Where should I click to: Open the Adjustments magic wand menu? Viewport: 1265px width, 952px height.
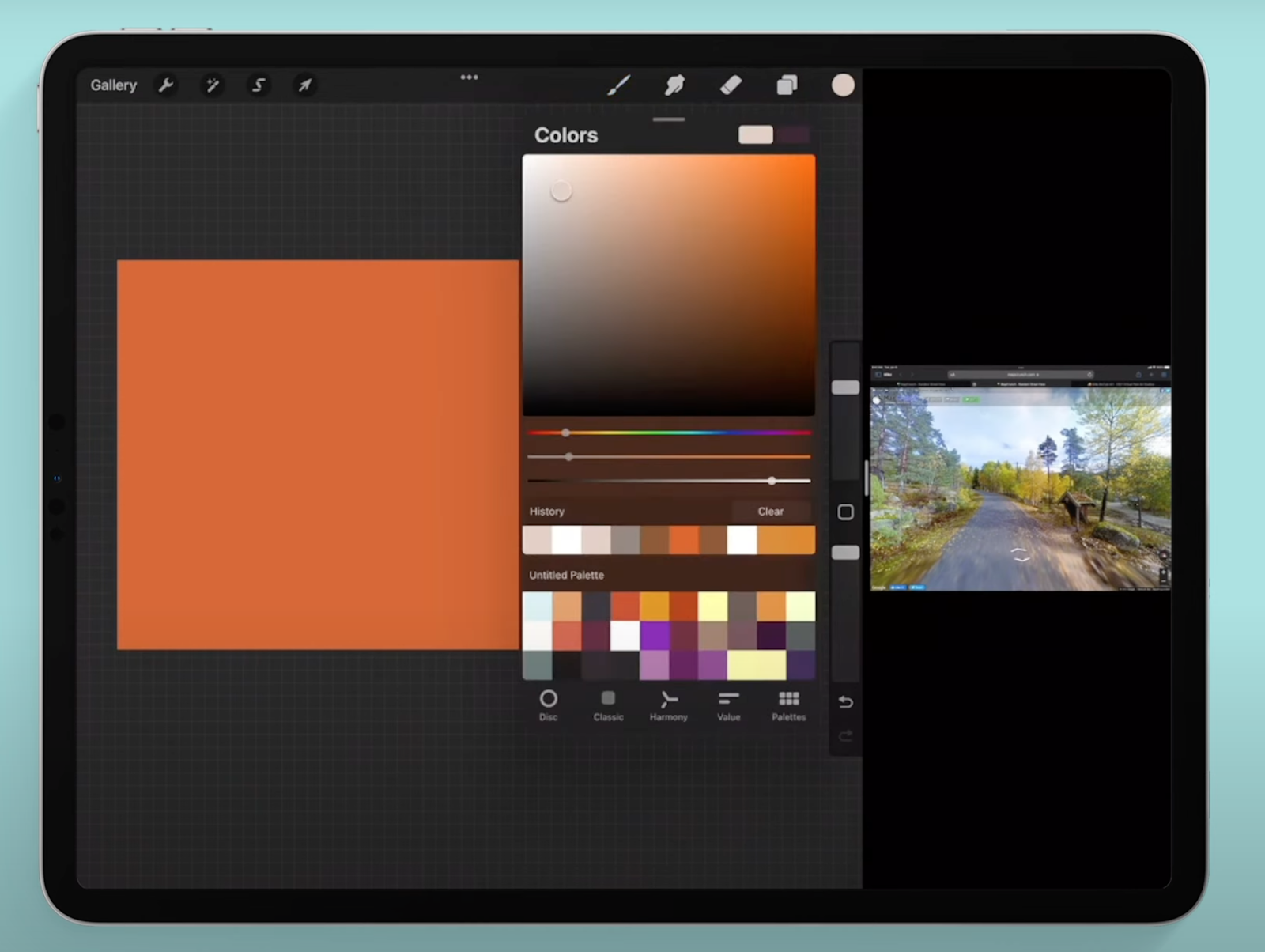pos(212,85)
